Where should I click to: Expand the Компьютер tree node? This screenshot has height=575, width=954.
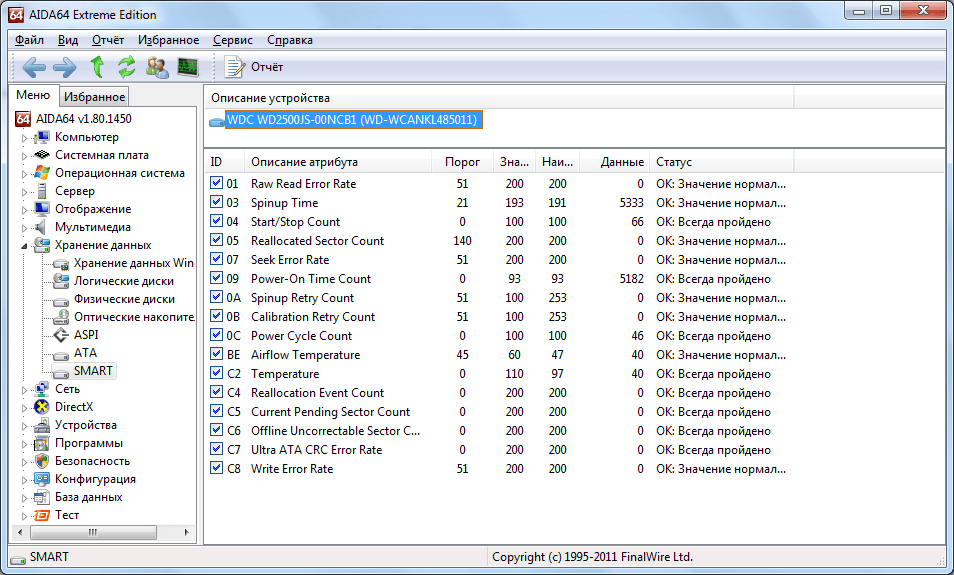[24, 138]
